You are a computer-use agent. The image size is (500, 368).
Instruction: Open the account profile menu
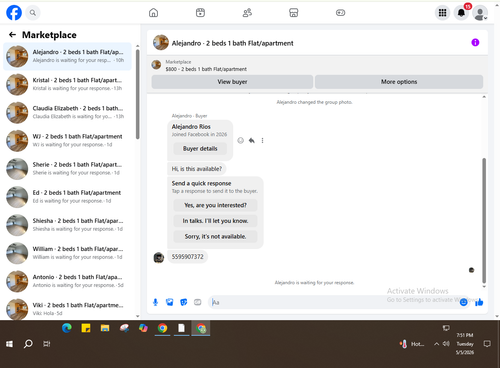tap(480, 13)
